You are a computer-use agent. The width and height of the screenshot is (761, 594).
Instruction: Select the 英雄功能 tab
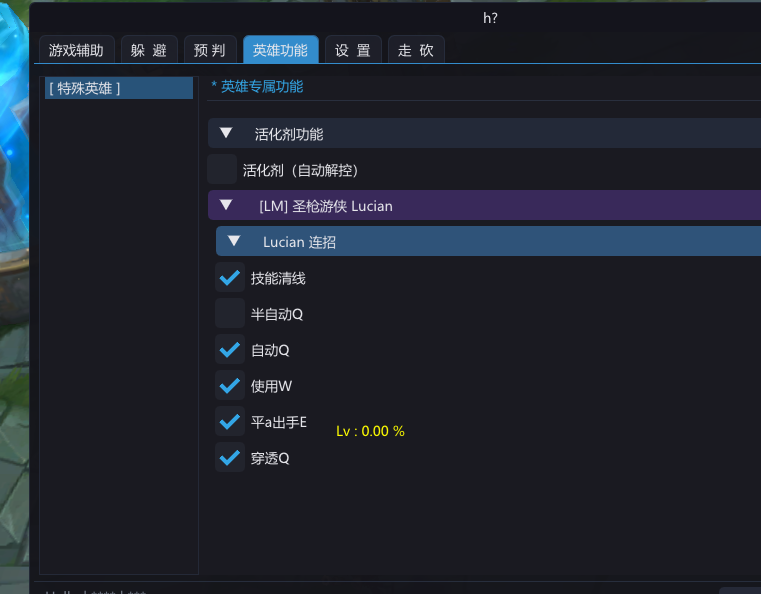tap(281, 50)
